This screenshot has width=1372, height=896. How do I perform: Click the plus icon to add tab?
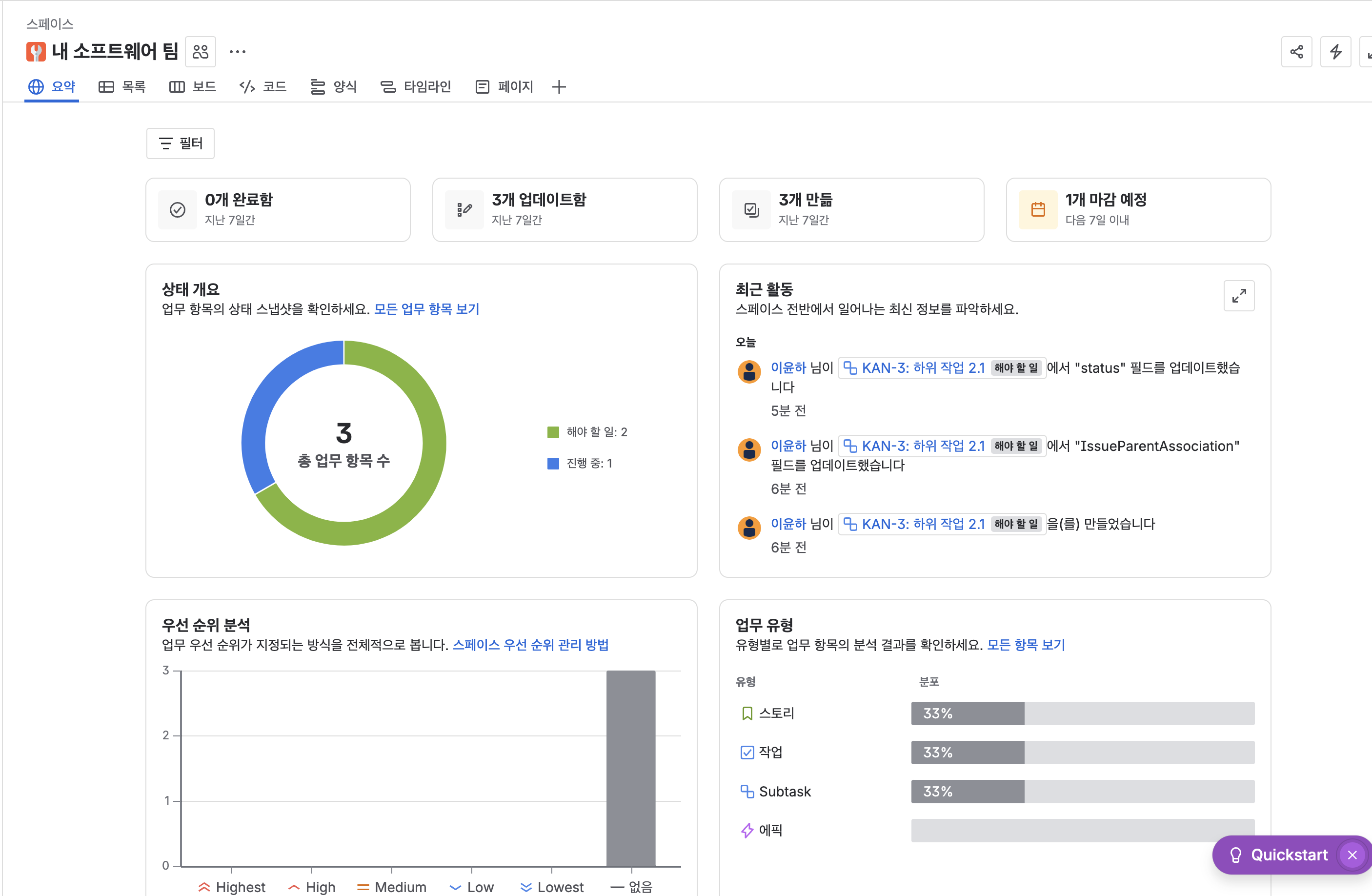559,87
